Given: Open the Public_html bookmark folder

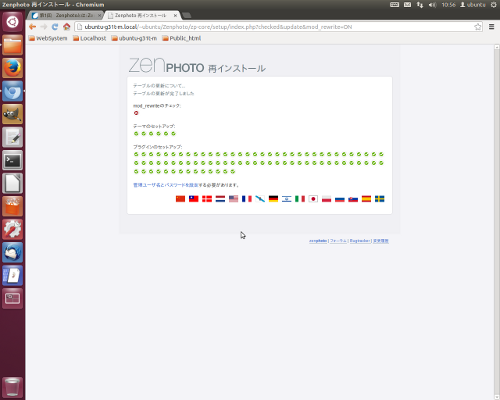Looking at the screenshot, I should [x=182, y=38].
